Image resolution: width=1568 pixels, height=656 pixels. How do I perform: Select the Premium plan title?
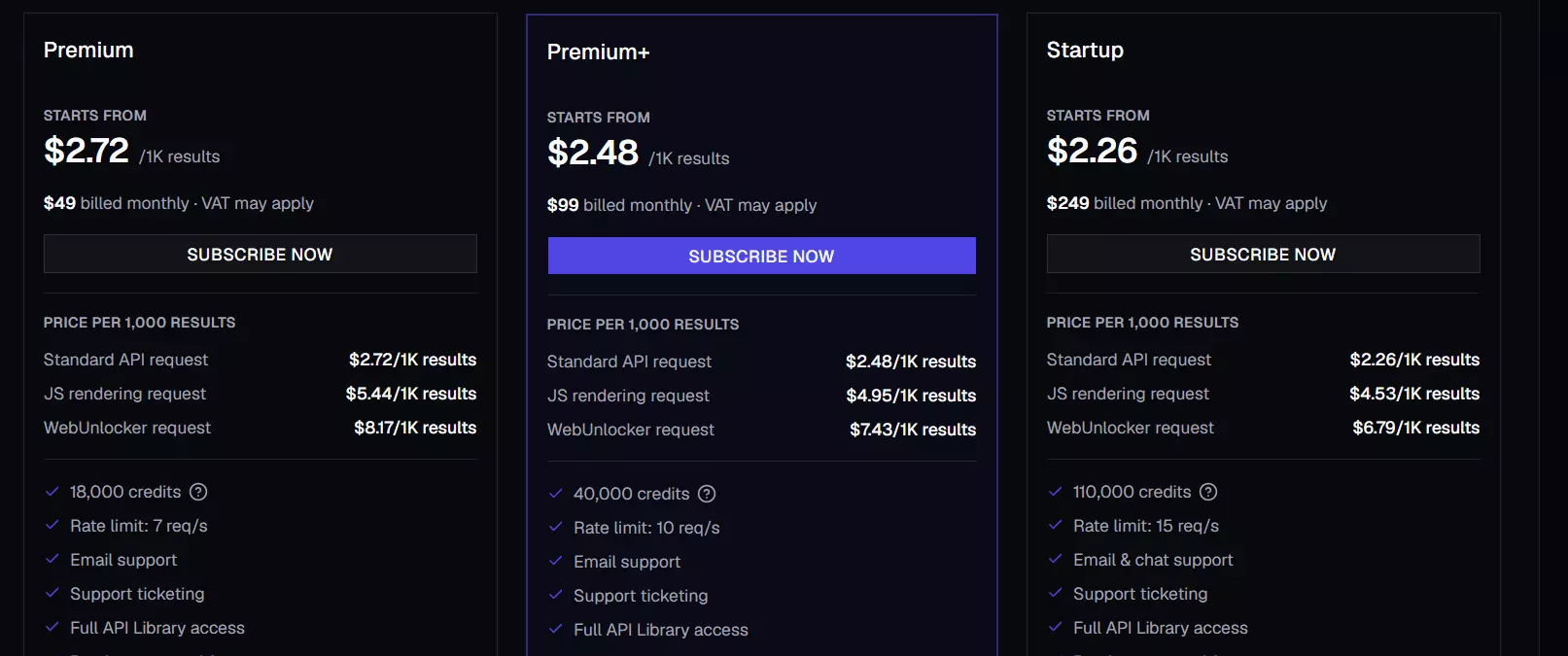click(x=88, y=50)
